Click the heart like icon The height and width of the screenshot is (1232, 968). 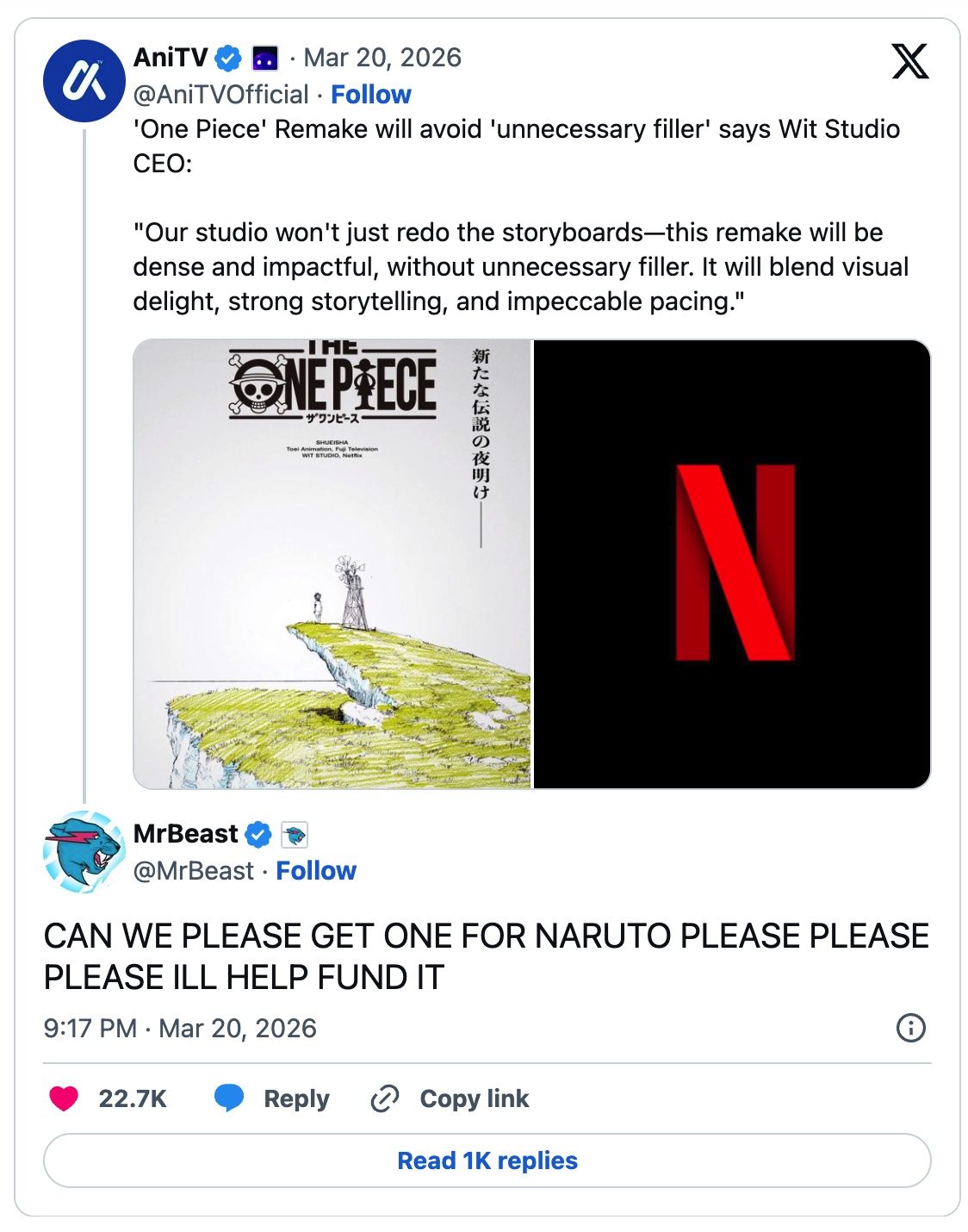pos(64,1098)
